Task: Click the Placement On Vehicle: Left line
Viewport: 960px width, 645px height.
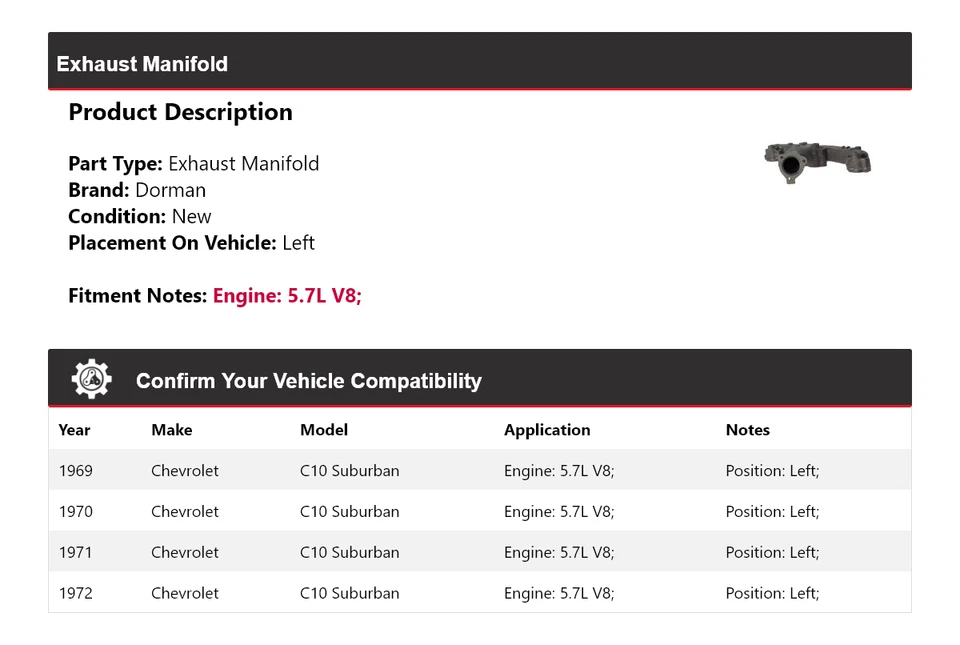Action: click(x=191, y=243)
